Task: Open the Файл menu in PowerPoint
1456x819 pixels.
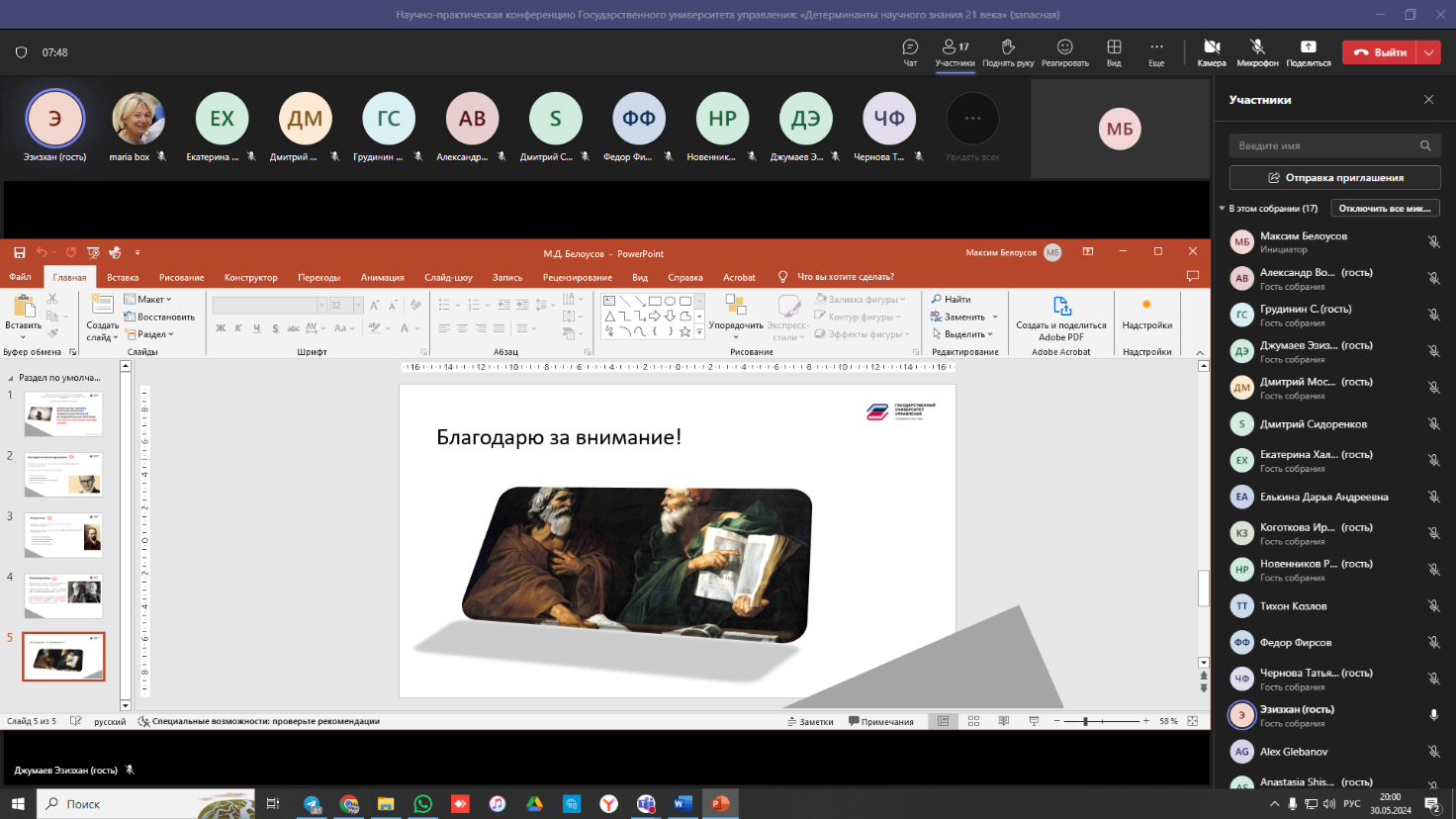Action: (x=20, y=277)
